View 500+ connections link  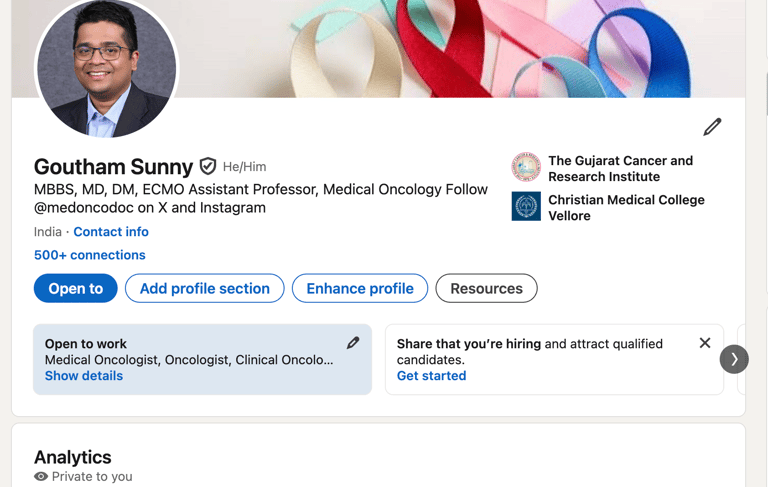coord(90,255)
